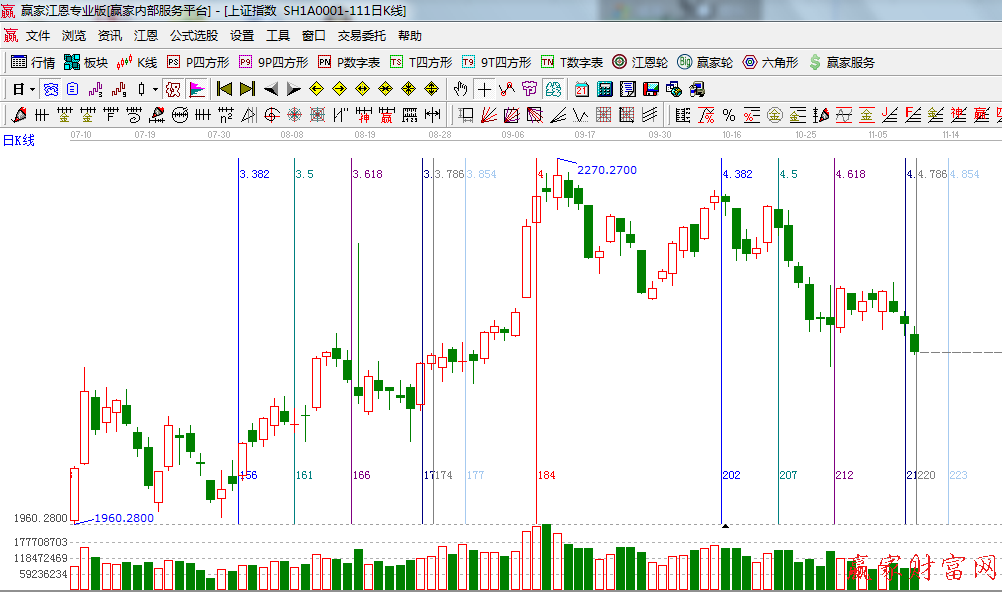This screenshot has height=592, width=1002.
Task: Jump to first bar with skip-start arrow
Action: point(224,89)
